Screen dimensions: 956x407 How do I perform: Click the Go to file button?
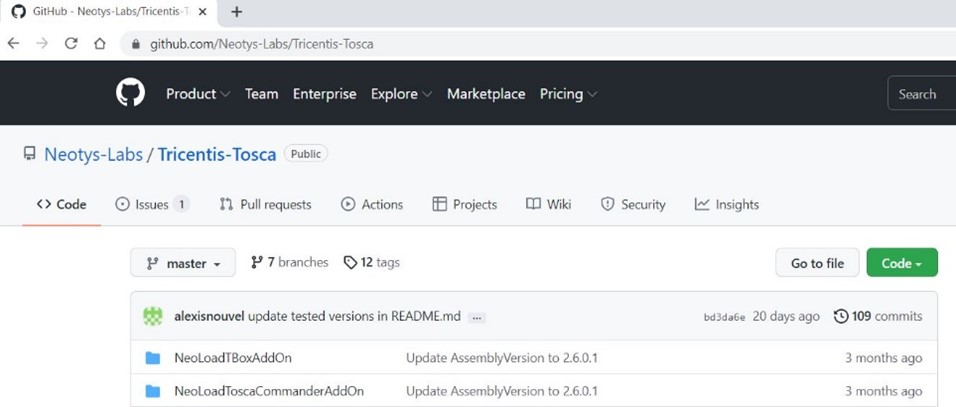pos(818,263)
